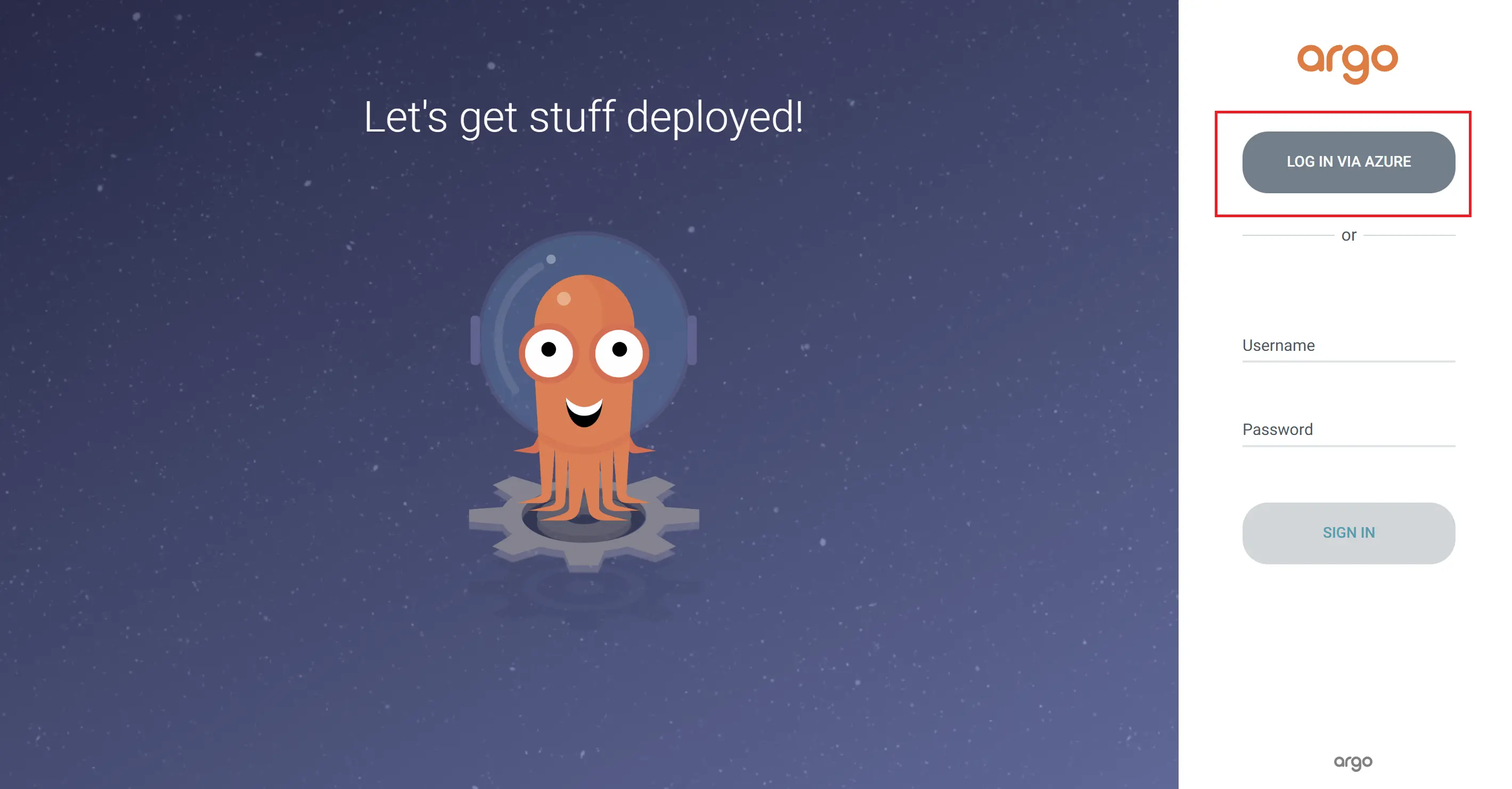Click the SIGN IN button
The image size is (1512, 789).
tap(1348, 532)
